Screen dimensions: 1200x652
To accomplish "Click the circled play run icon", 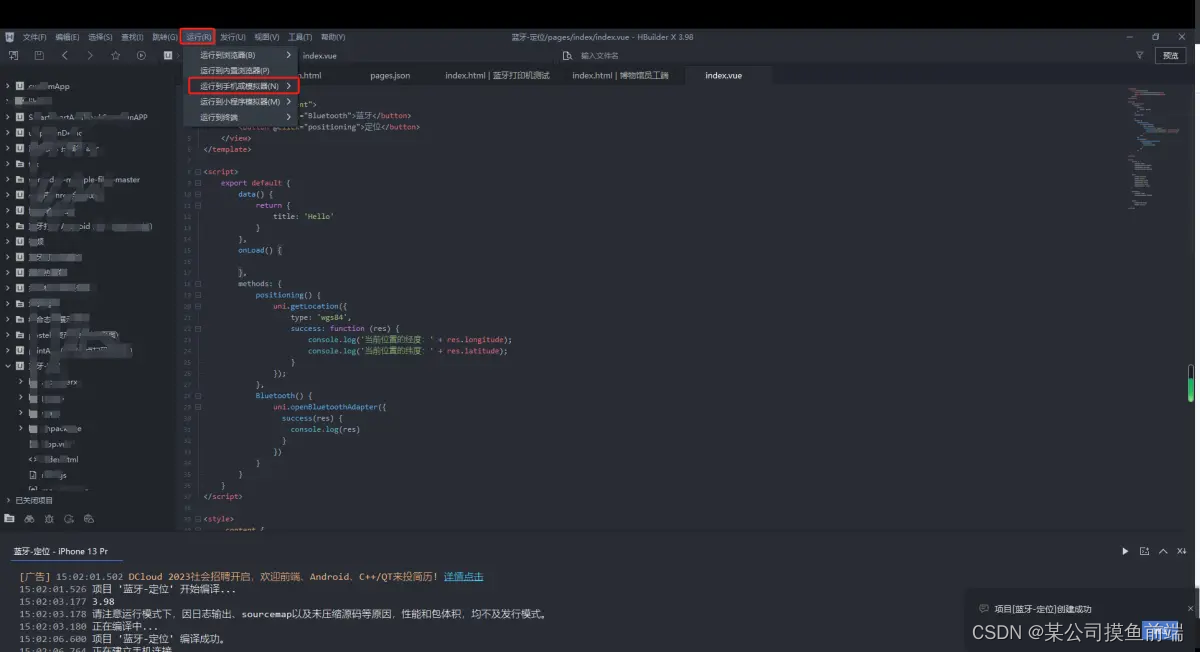I will click(x=141, y=55).
